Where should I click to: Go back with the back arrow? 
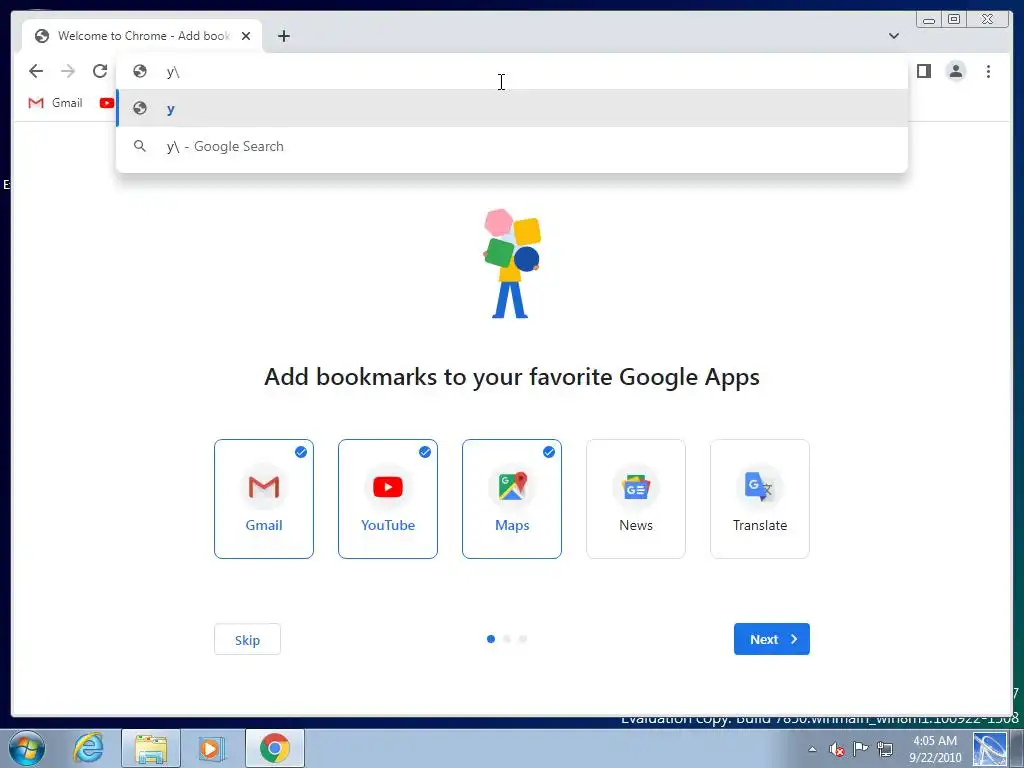[36, 71]
